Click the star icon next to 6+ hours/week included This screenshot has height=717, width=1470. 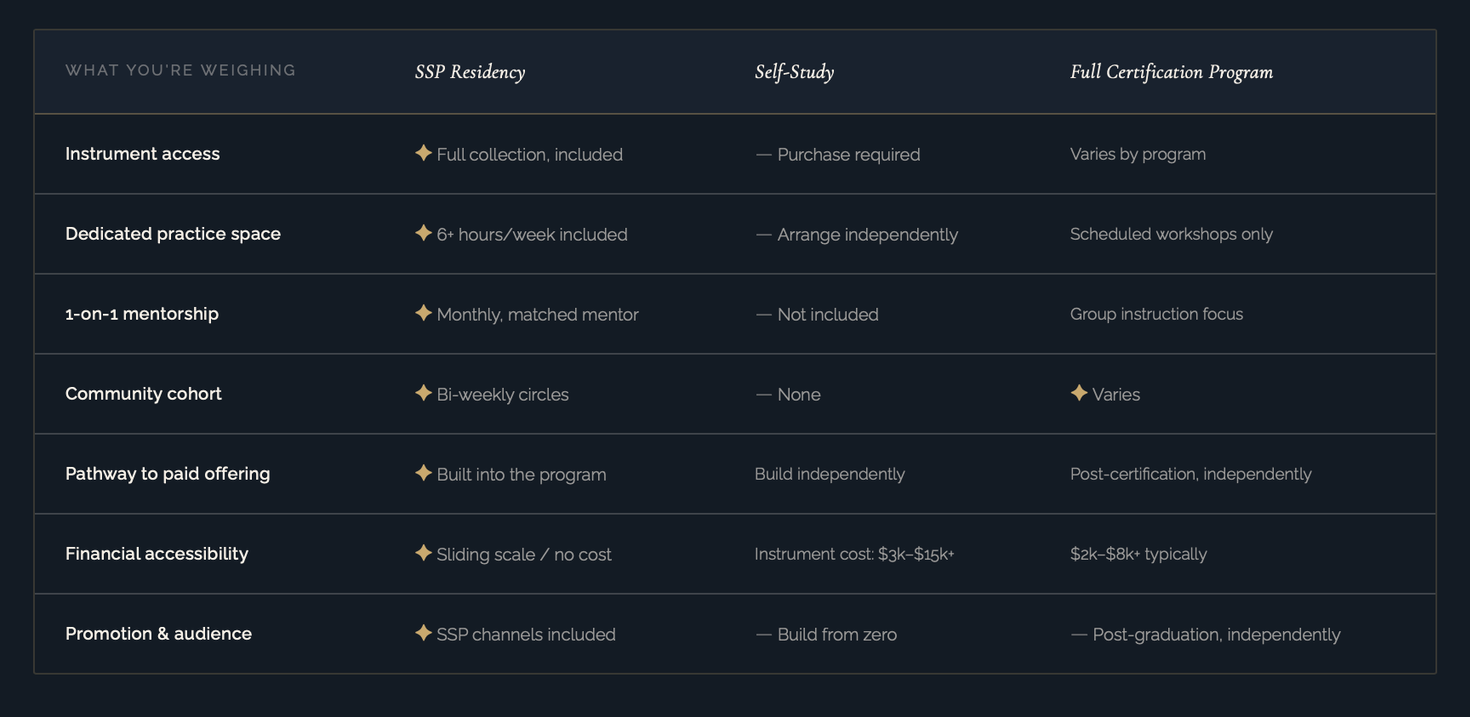(x=423, y=233)
